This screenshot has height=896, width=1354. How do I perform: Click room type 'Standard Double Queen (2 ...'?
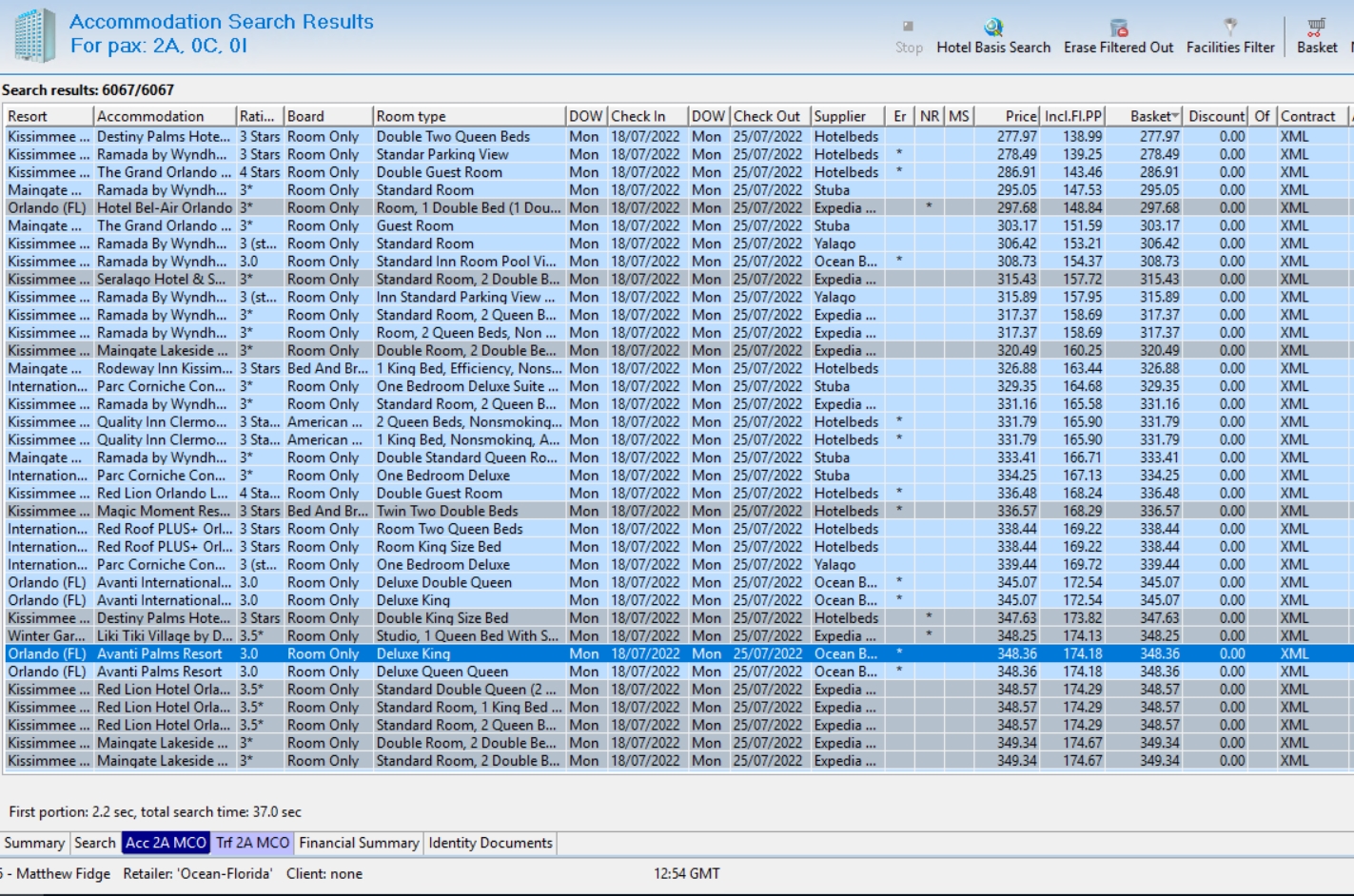467,690
